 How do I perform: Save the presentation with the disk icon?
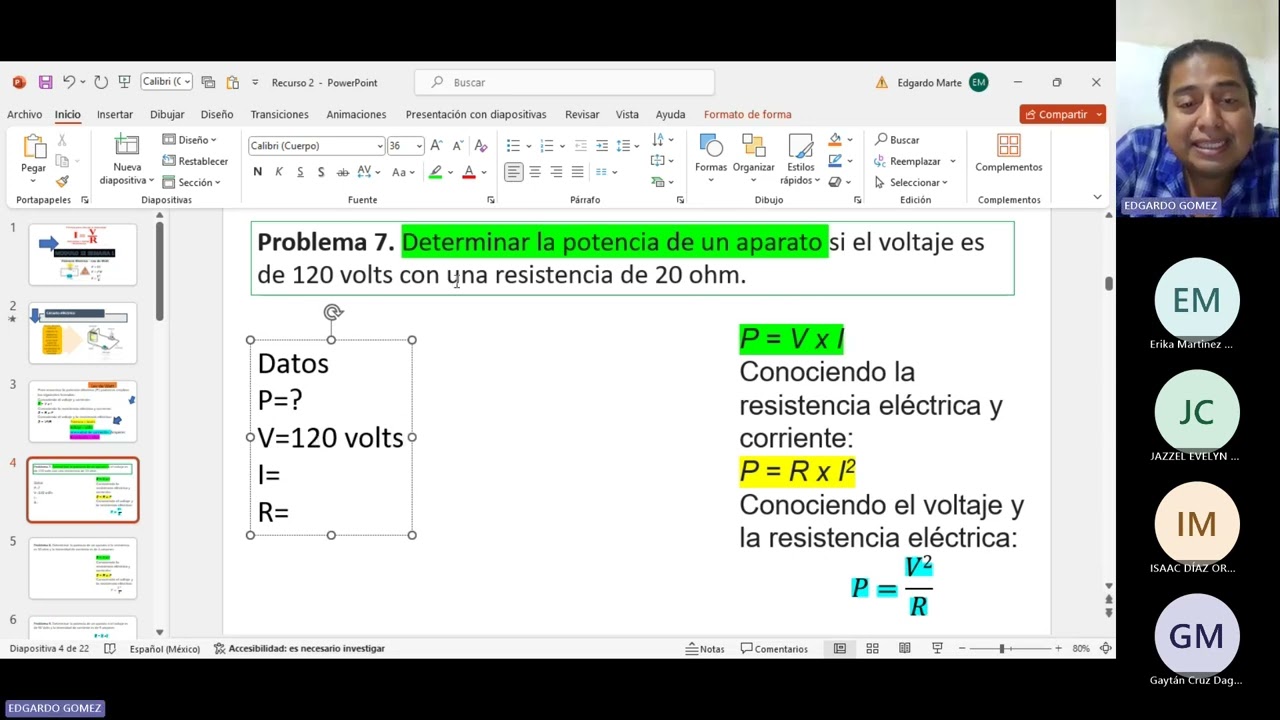click(45, 82)
